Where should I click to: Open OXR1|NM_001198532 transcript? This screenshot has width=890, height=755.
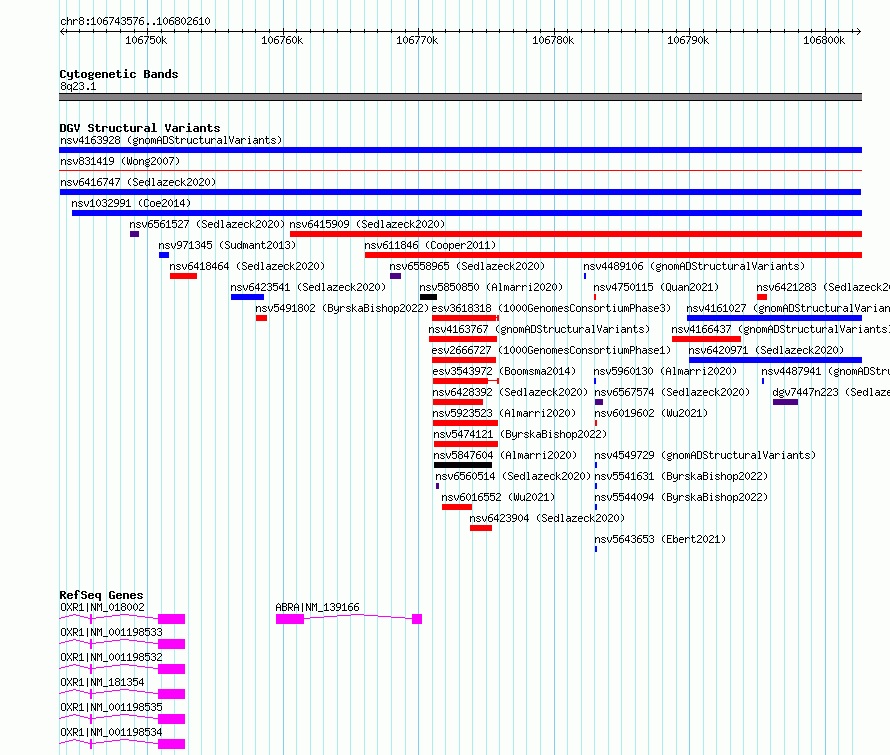(x=111, y=657)
